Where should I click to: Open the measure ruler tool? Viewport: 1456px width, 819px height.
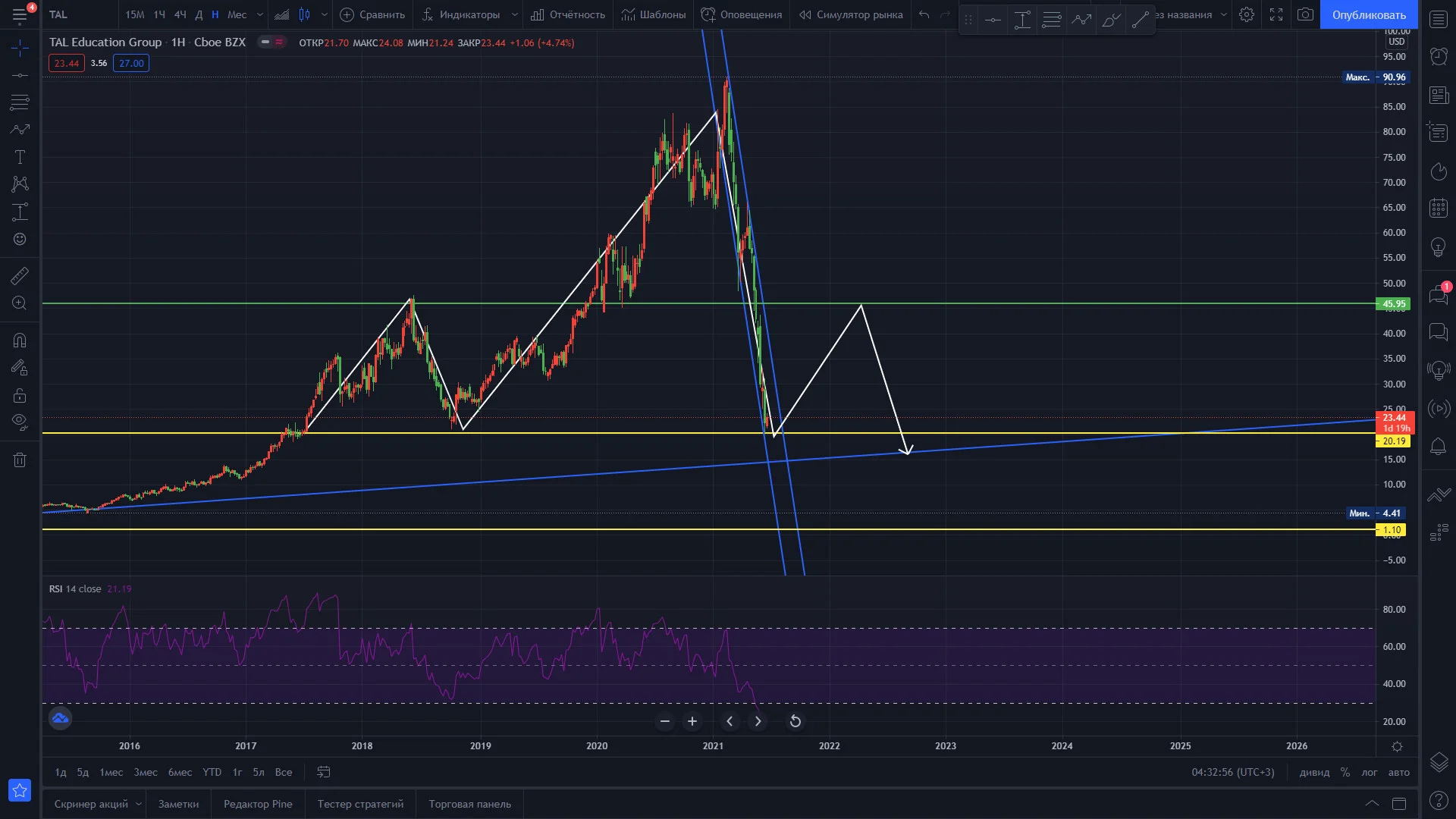click(x=20, y=276)
